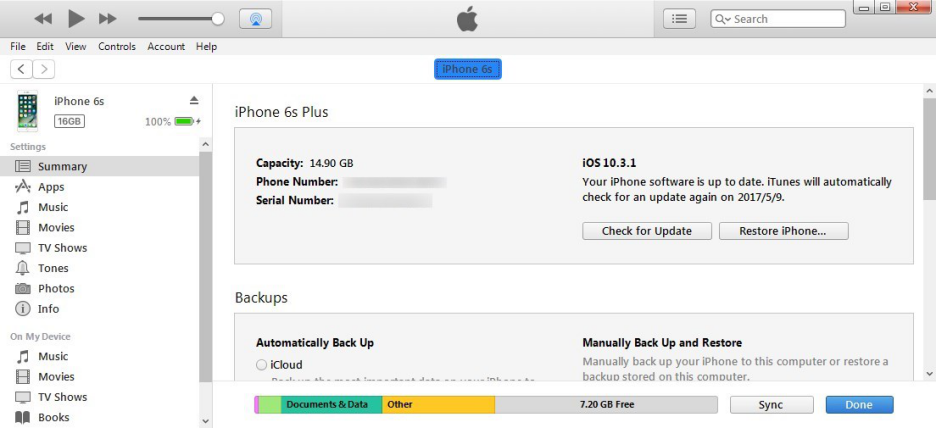
Task: Click the main pane scroll down arrow
Action: (929, 373)
